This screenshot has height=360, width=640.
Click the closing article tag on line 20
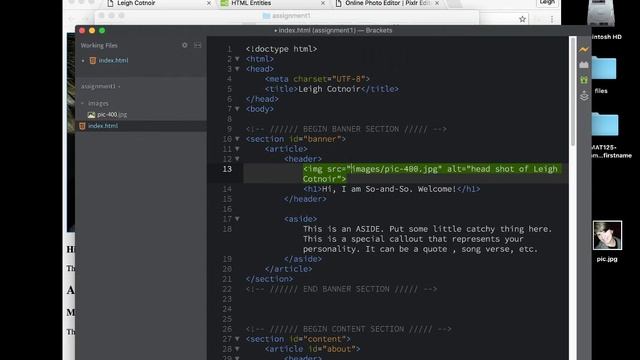coord(289,269)
